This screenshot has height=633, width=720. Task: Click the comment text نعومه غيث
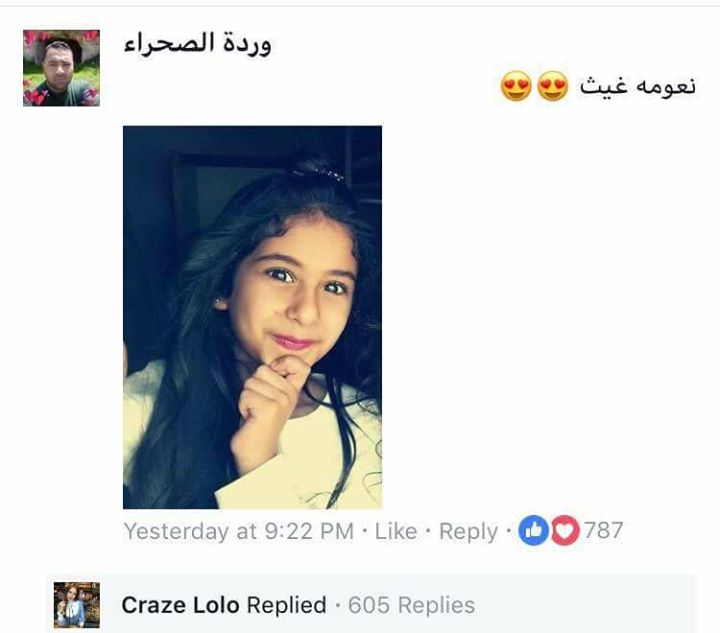[x=638, y=86]
